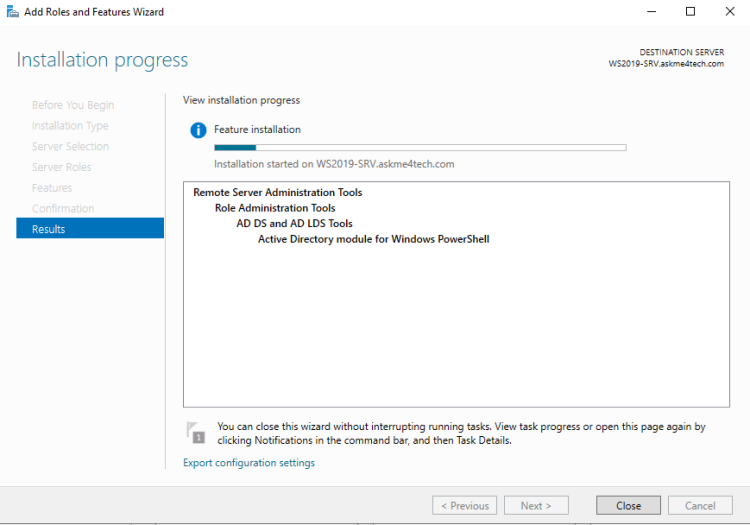
Task: Click the feature installation progress bar
Action: (x=420, y=148)
